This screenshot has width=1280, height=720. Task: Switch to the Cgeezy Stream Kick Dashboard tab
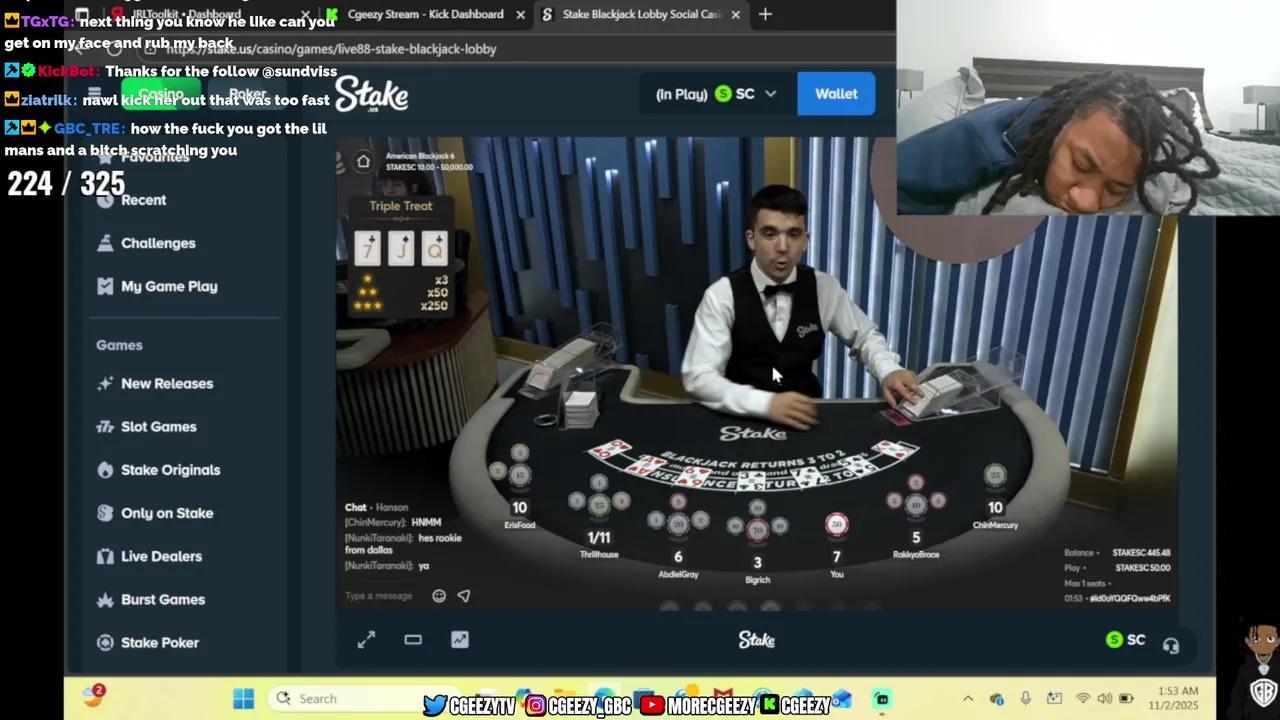[424, 14]
